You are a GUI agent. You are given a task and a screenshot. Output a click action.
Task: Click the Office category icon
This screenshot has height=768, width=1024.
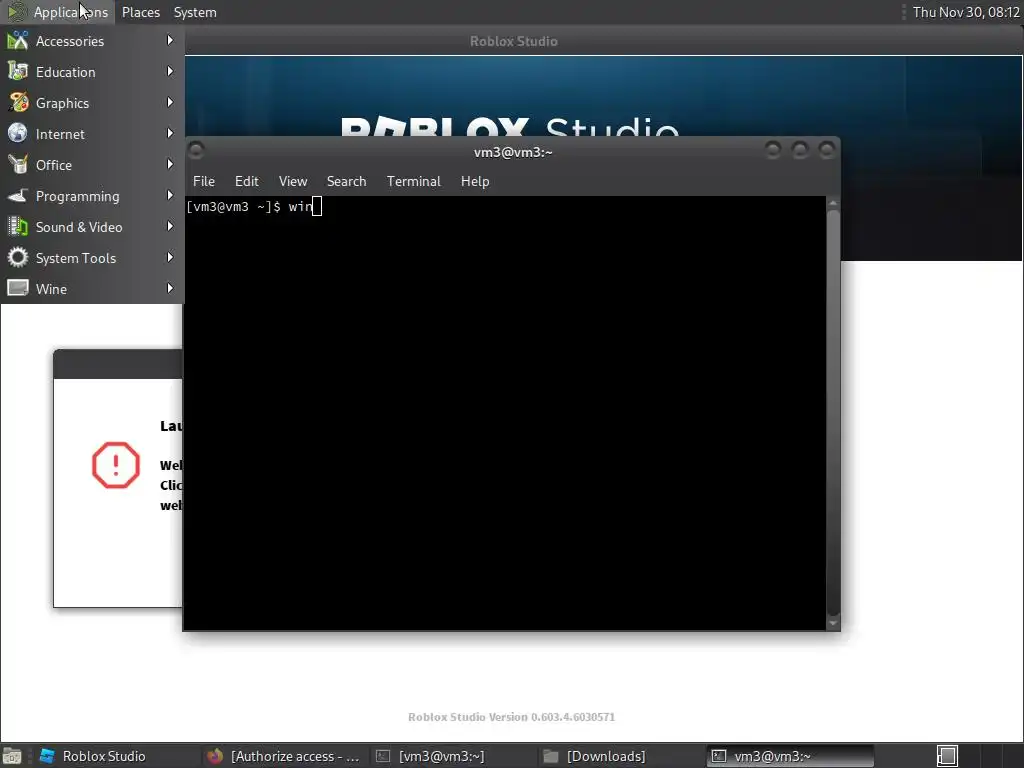pos(18,165)
